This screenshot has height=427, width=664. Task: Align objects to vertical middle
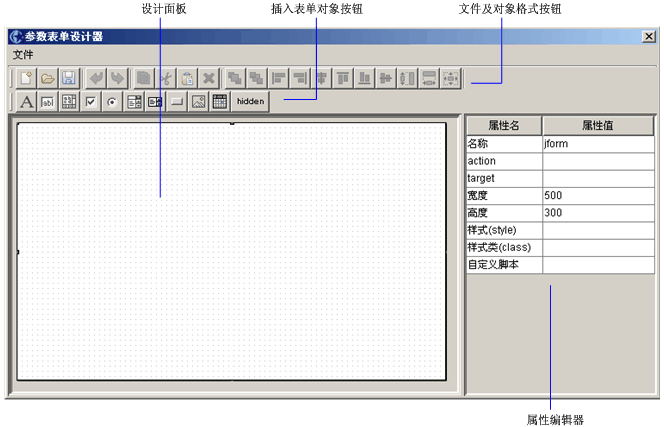point(386,78)
